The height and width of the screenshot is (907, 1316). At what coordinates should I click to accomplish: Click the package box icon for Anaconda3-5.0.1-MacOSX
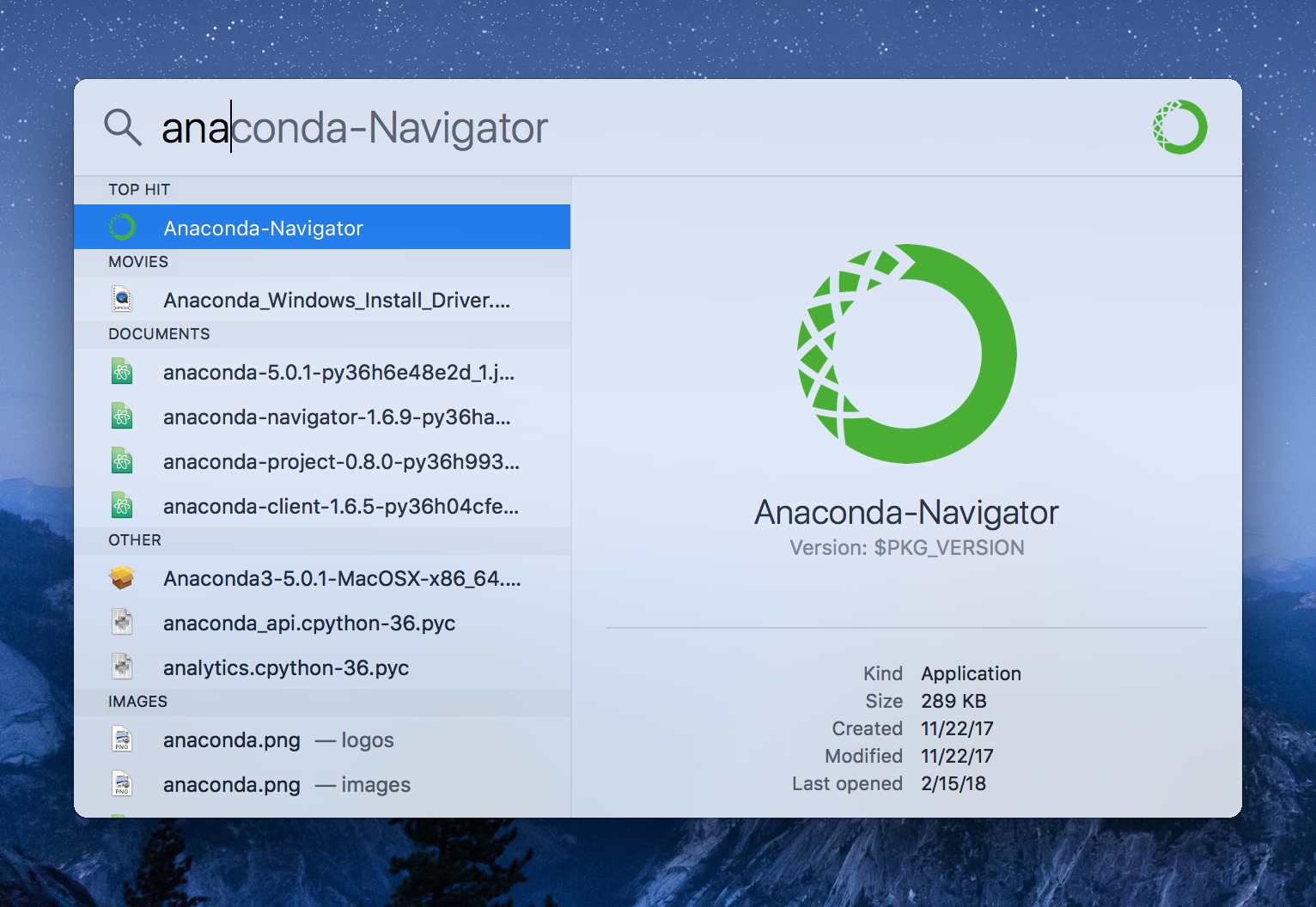click(x=122, y=577)
